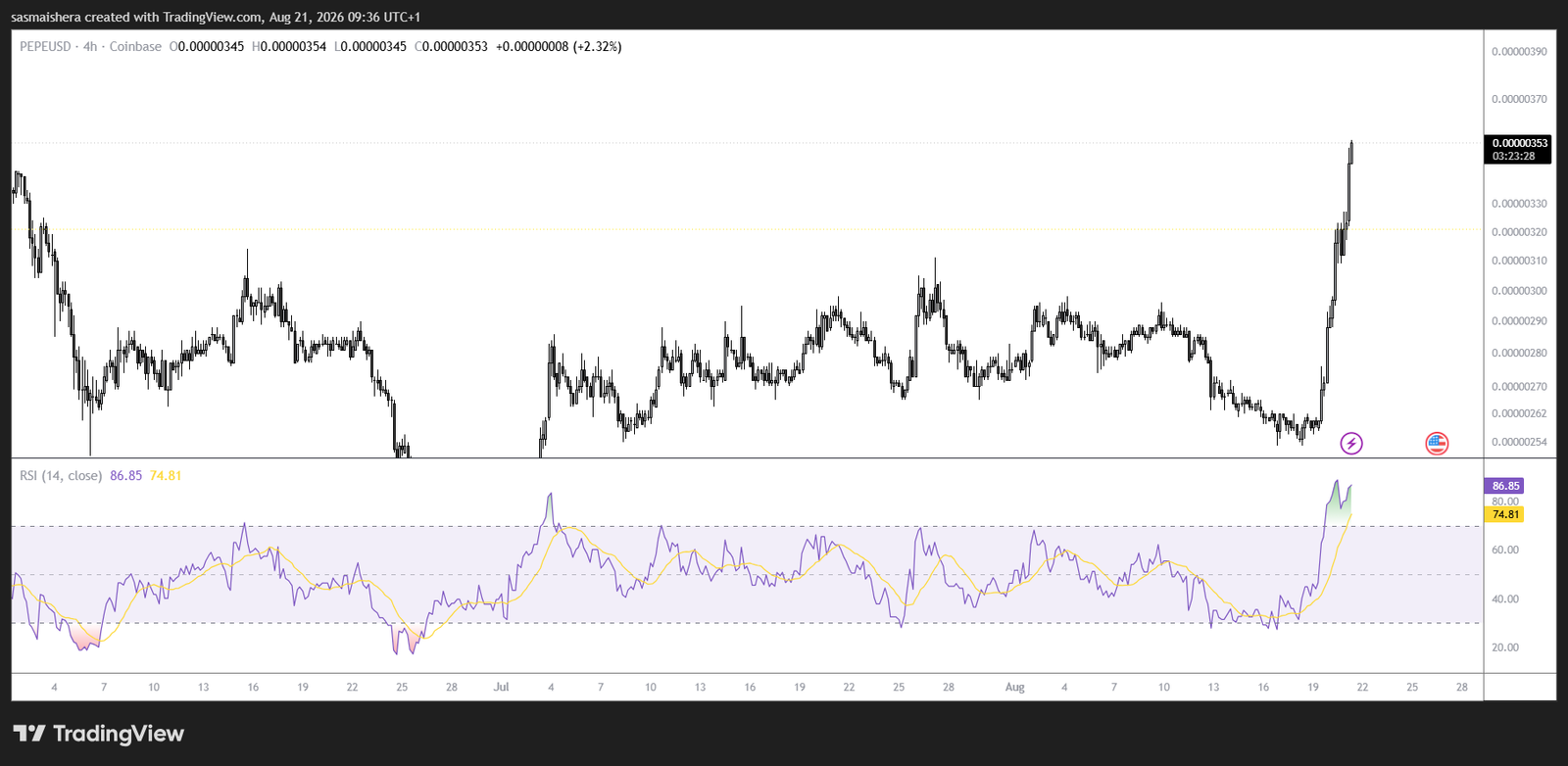Click the 40.00 RSI axis label
Viewport: 1568px width, 766px height.
(x=1505, y=598)
